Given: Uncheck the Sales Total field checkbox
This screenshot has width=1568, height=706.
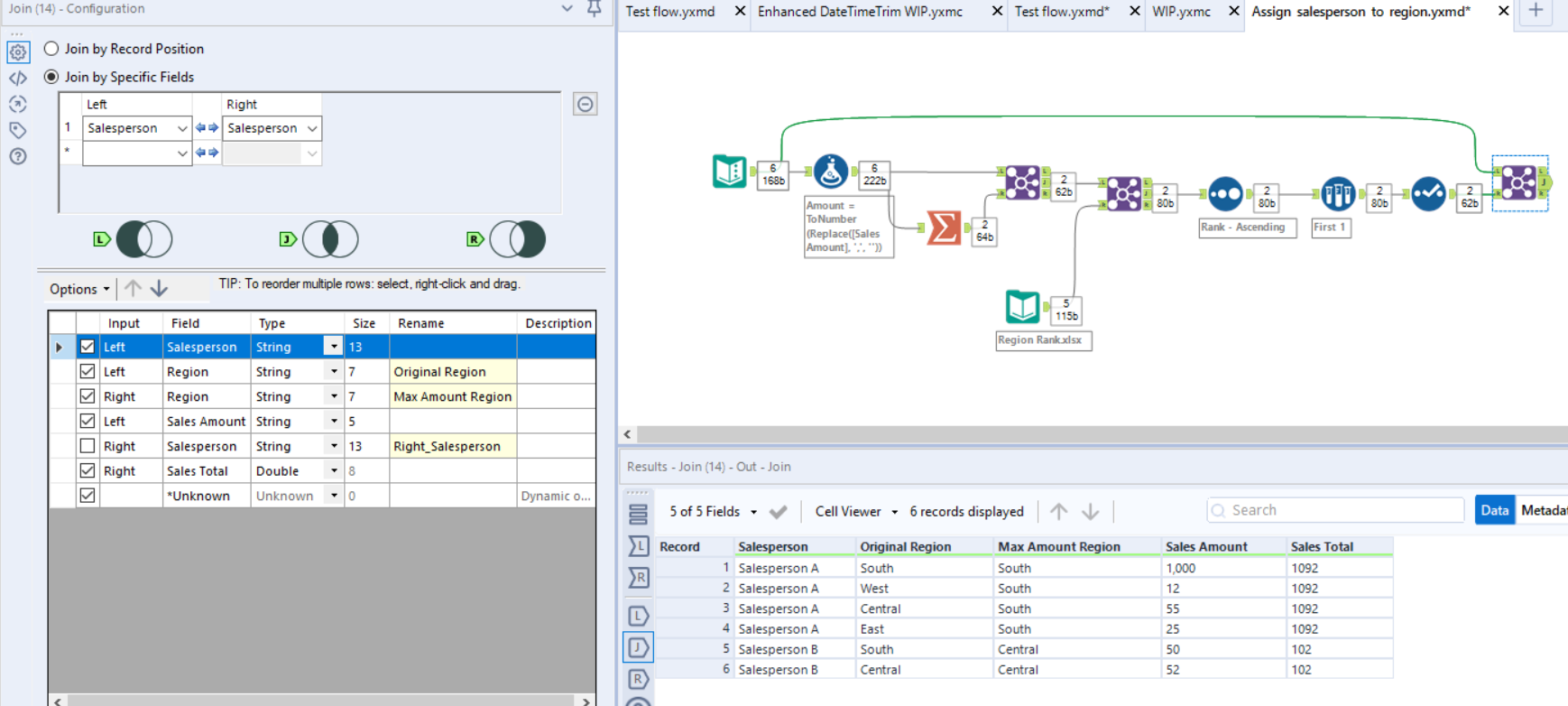Looking at the screenshot, I should pyautogui.click(x=88, y=470).
